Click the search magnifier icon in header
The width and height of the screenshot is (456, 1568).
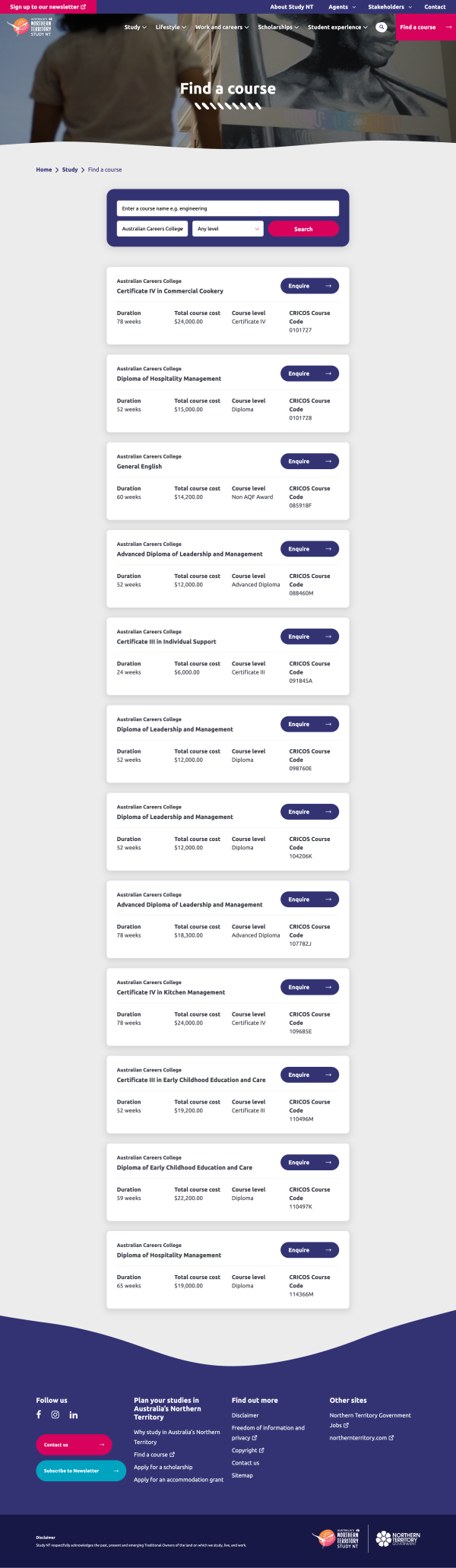(x=382, y=27)
